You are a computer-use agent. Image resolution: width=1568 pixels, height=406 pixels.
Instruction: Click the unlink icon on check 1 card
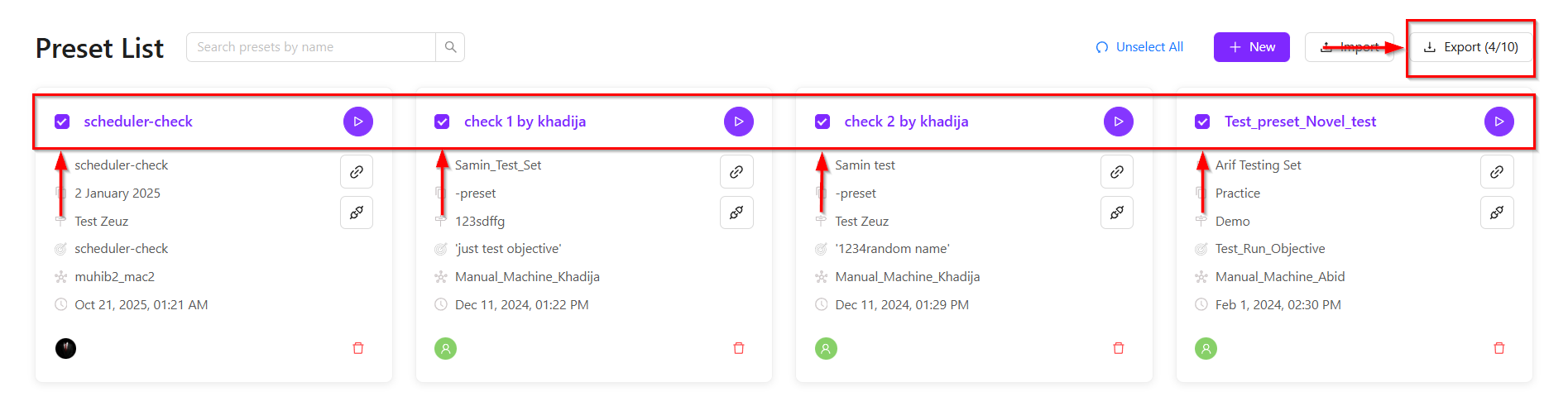coord(736,213)
